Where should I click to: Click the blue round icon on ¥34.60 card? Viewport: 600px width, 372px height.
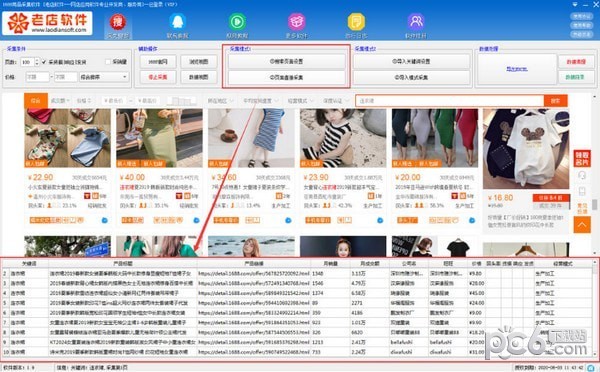click(288, 220)
